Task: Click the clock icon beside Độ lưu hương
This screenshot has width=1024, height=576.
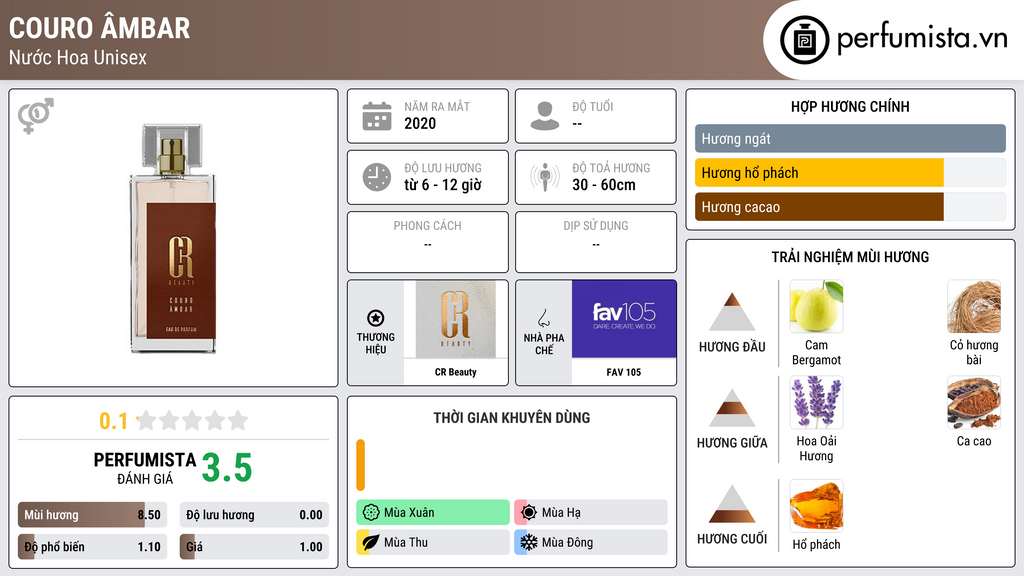Action: [x=377, y=177]
